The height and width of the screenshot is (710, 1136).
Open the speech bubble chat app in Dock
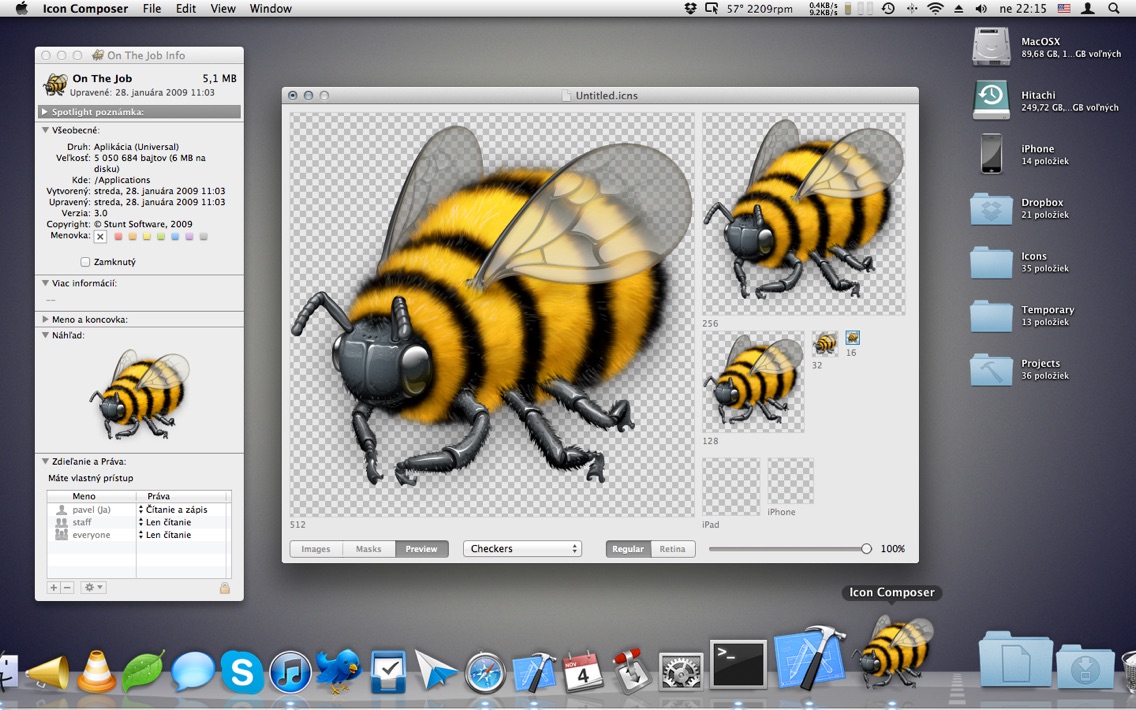193,670
